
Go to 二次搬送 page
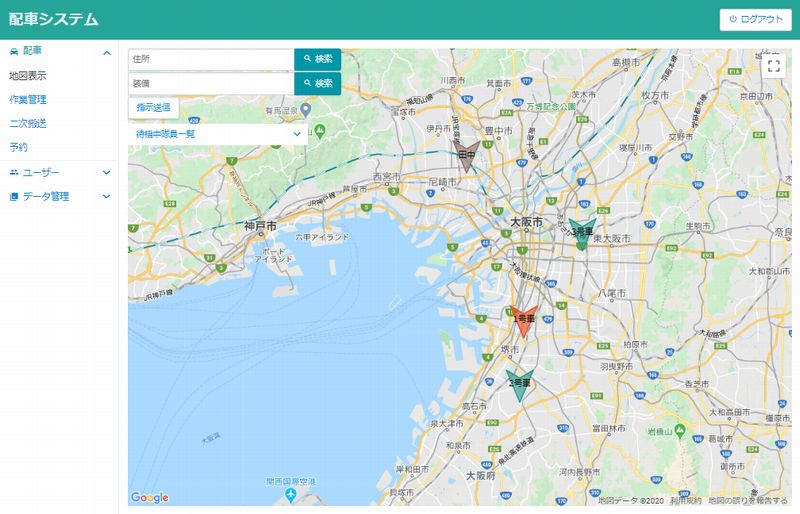click(x=28, y=124)
